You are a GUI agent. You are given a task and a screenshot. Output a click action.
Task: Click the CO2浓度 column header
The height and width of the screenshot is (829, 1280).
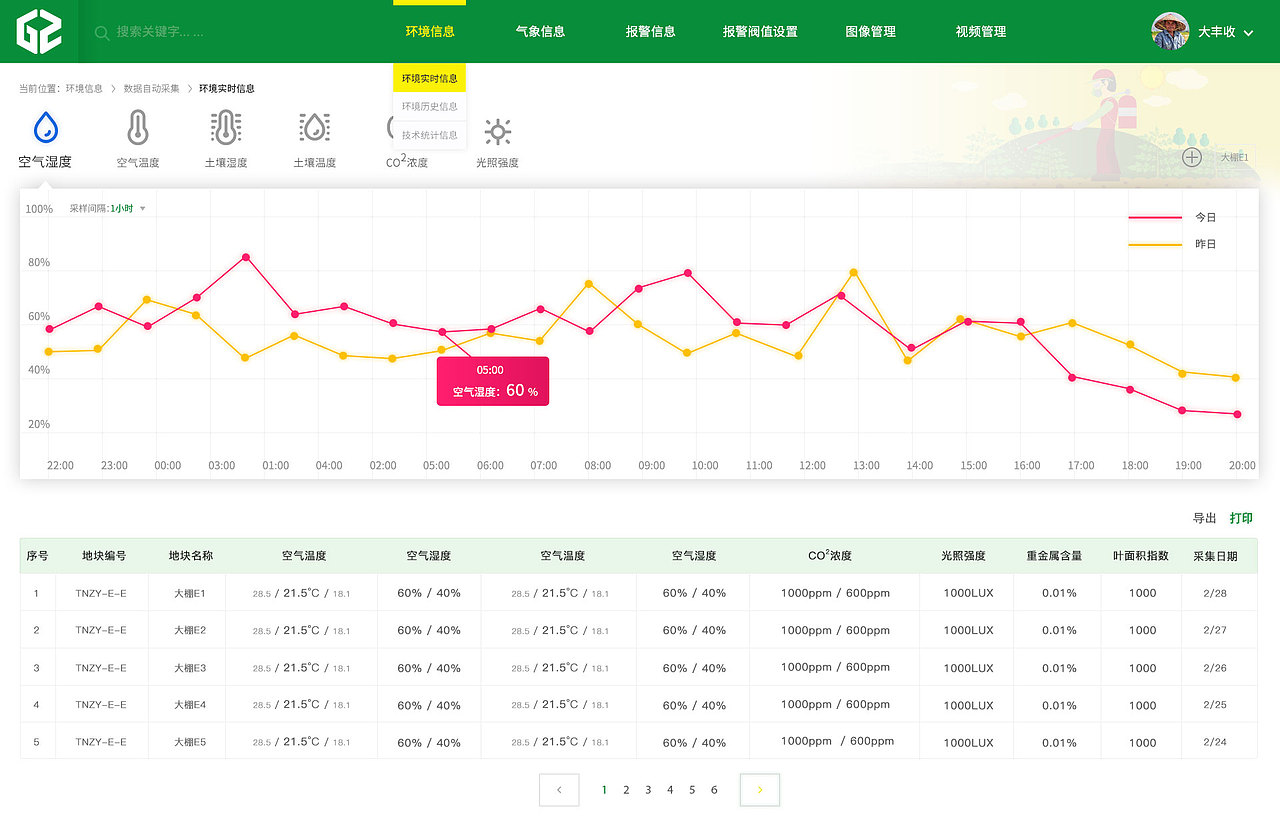point(830,555)
